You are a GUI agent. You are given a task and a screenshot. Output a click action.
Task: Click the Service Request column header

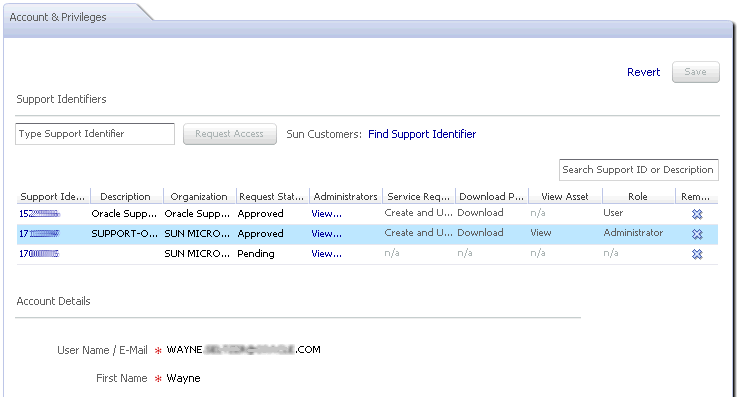point(418,196)
